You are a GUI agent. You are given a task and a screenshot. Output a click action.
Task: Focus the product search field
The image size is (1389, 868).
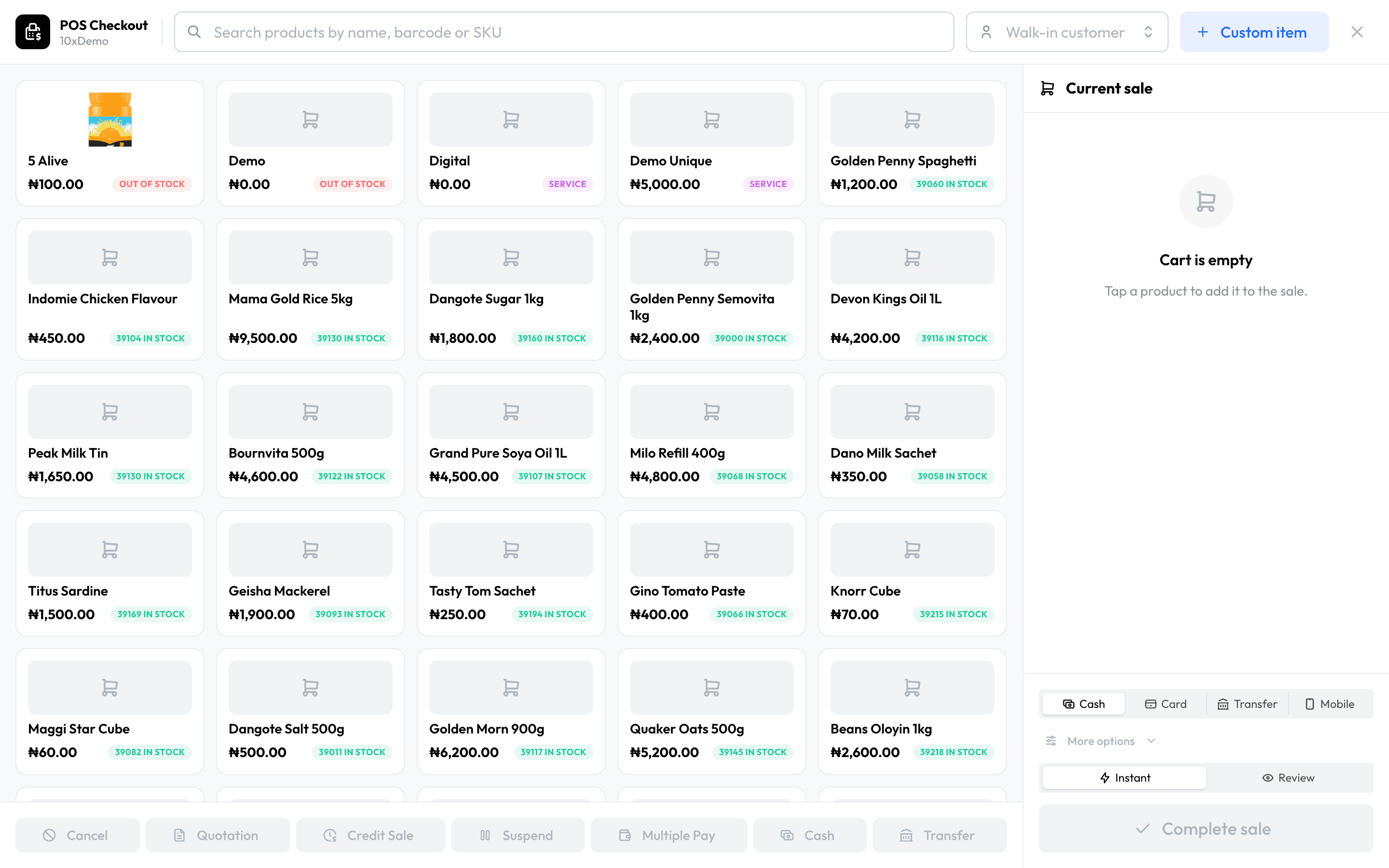coord(564,32)
